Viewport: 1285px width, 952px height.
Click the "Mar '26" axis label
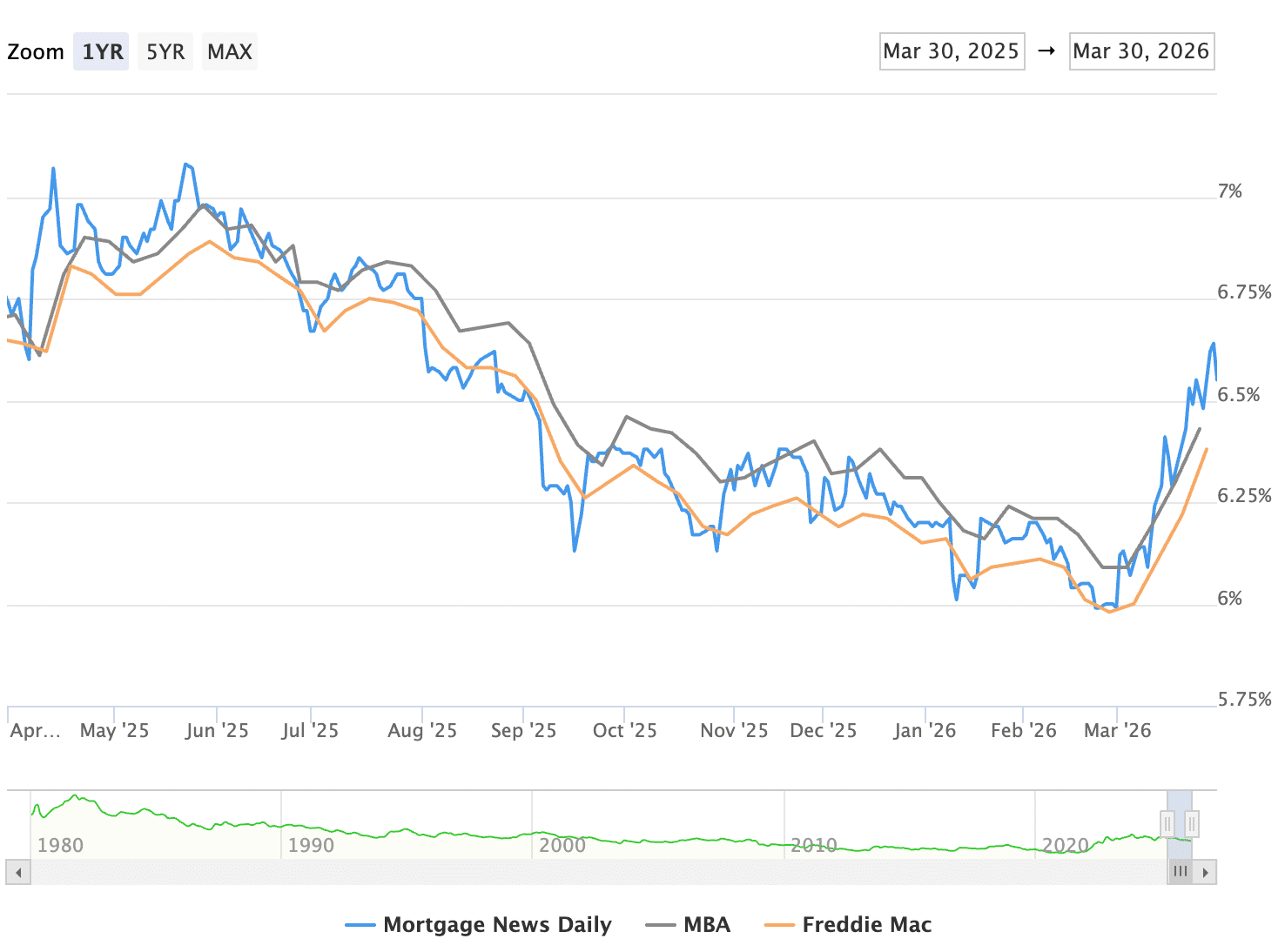[1118, 730]
